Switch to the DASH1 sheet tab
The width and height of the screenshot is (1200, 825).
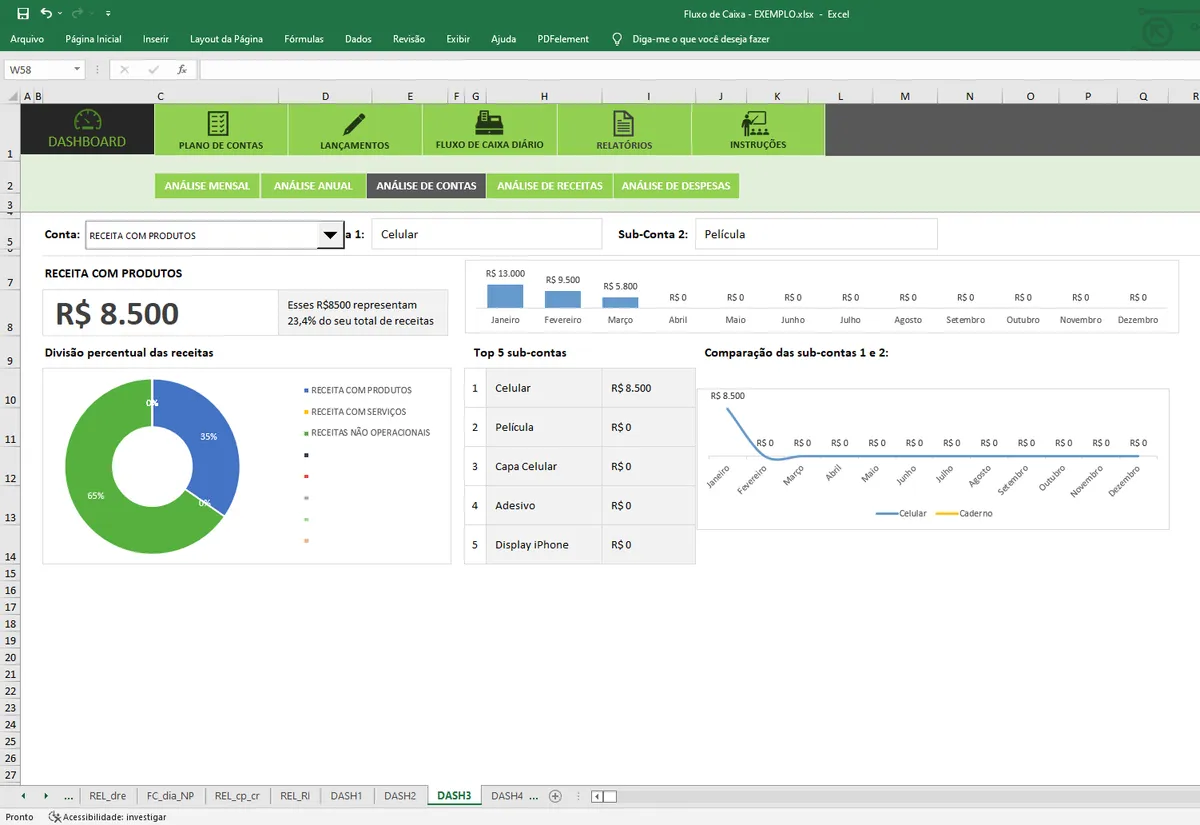[x=346, y=796]
